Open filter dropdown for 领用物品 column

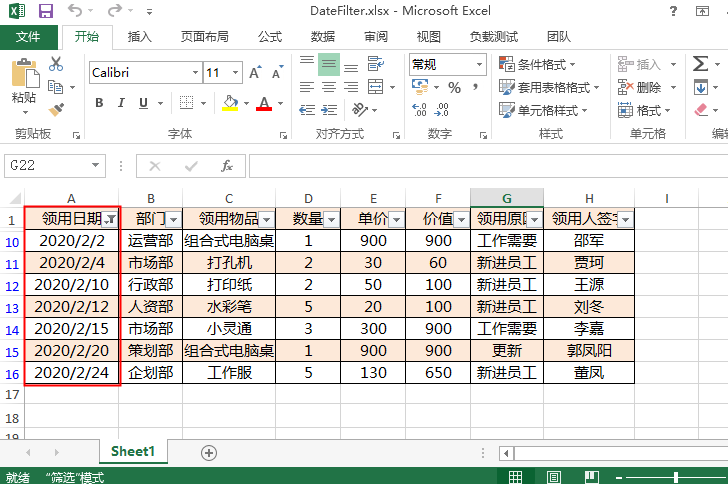point(266,220)
